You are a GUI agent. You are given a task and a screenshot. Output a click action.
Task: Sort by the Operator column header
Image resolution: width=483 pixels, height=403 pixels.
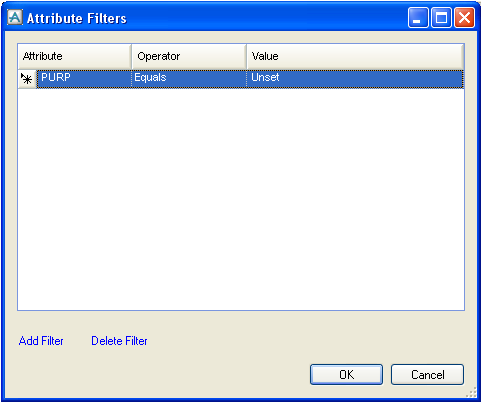point(189,56)
